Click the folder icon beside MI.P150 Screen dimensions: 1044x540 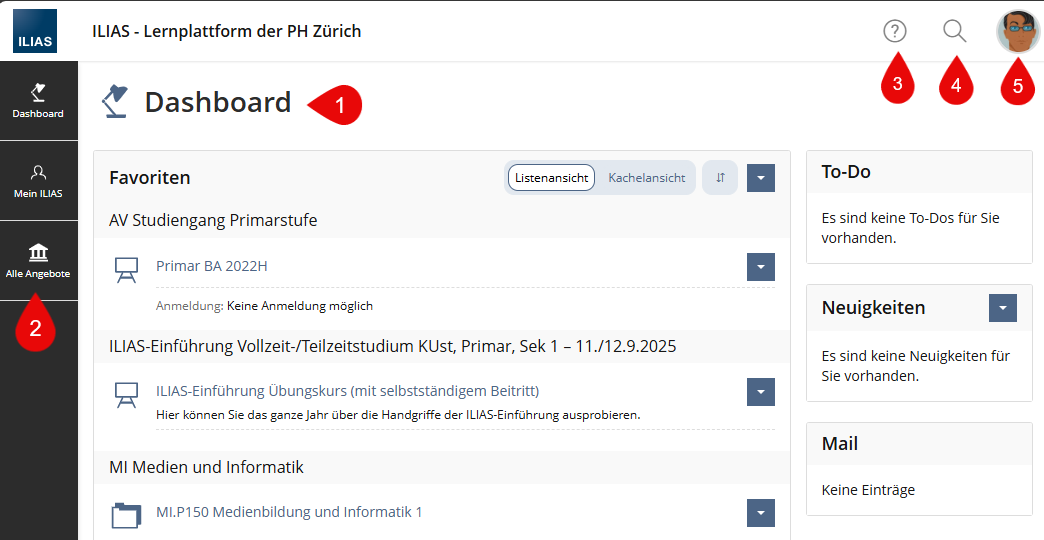(x=126, y=515)
